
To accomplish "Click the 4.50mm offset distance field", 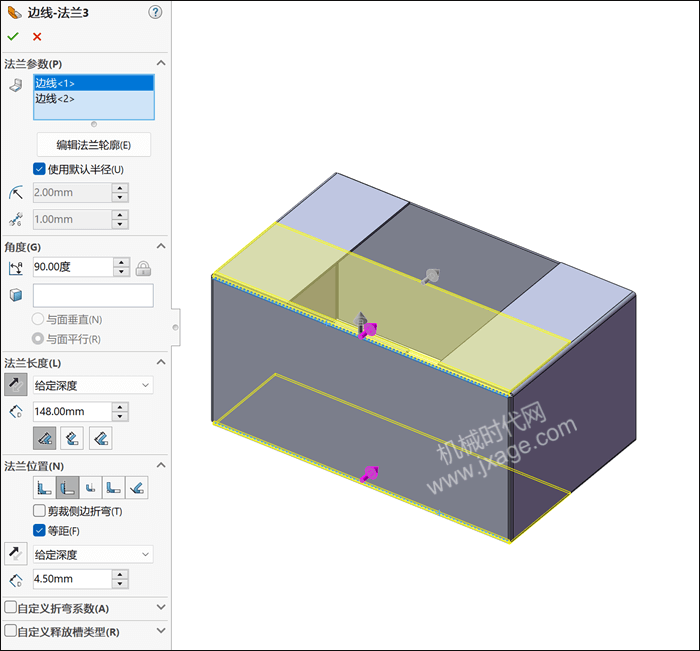I will 72,579.
